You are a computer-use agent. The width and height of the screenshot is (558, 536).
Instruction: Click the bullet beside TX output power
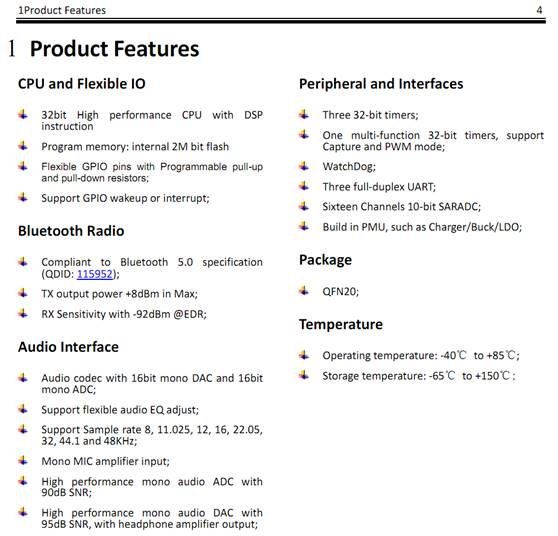pyautogui.click(x=23, y=293)
